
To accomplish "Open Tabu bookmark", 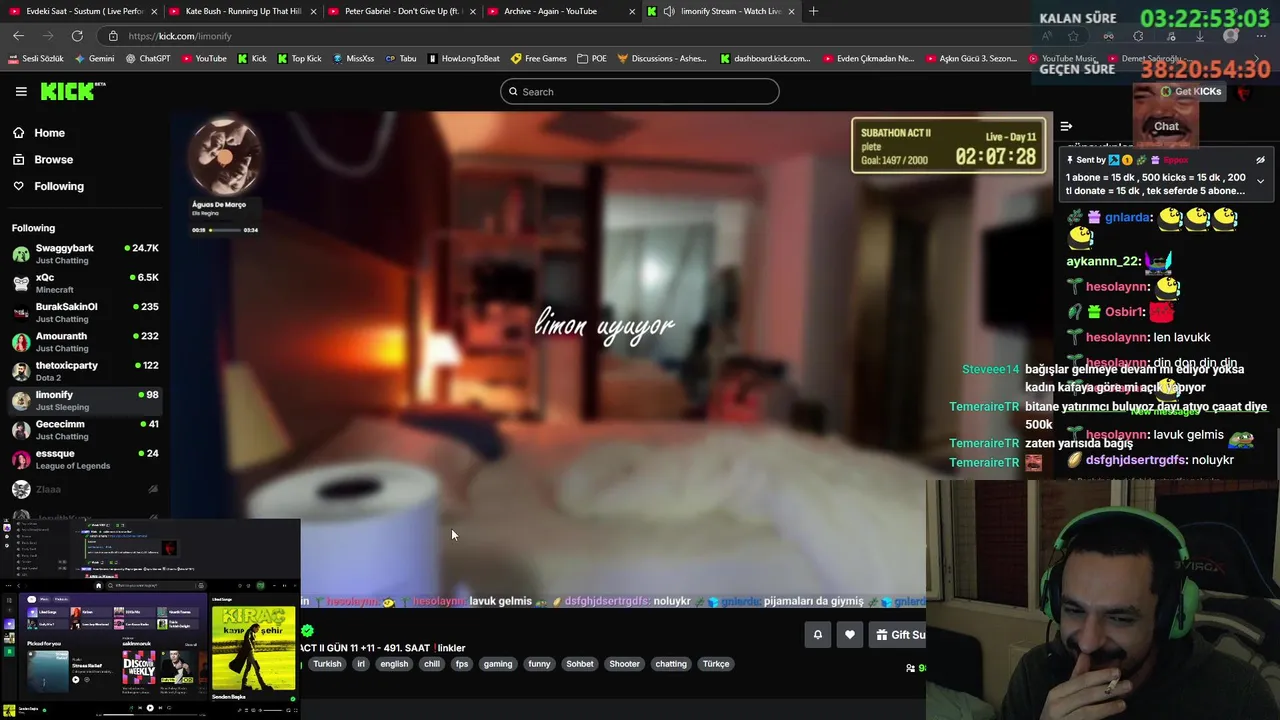I will click(x=401, y=59).
